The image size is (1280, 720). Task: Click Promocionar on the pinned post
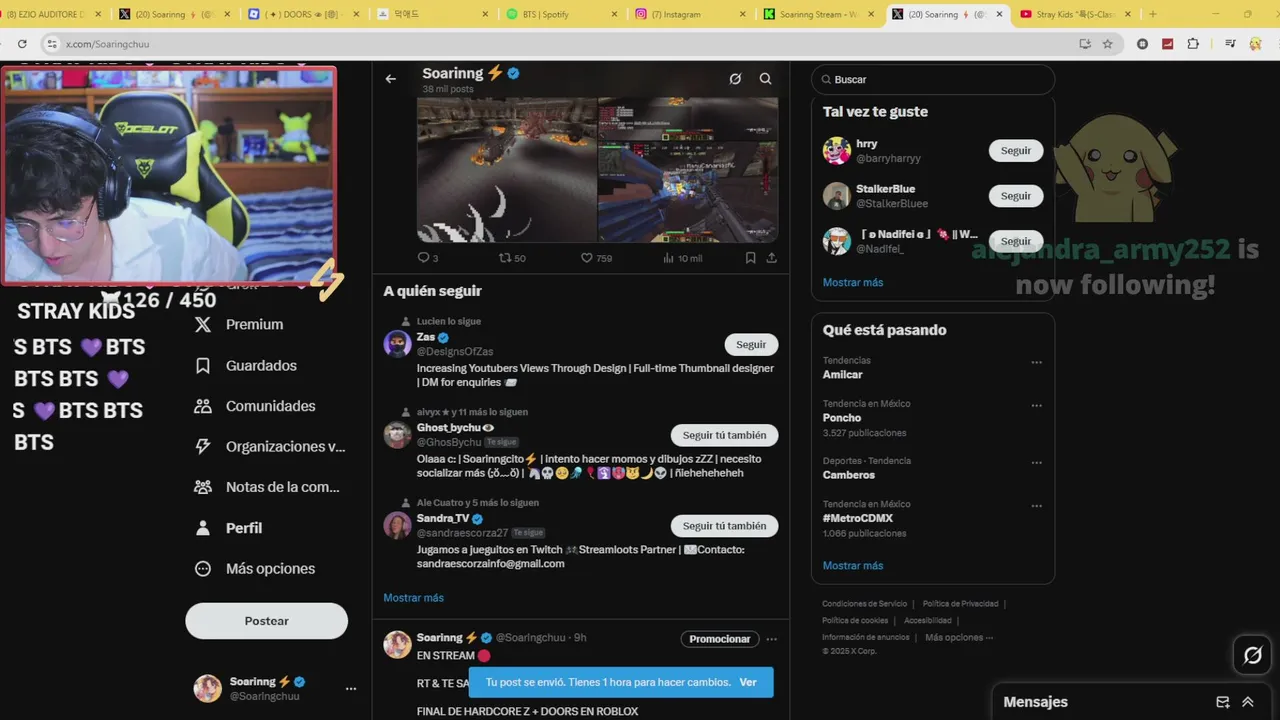(720, 639)
